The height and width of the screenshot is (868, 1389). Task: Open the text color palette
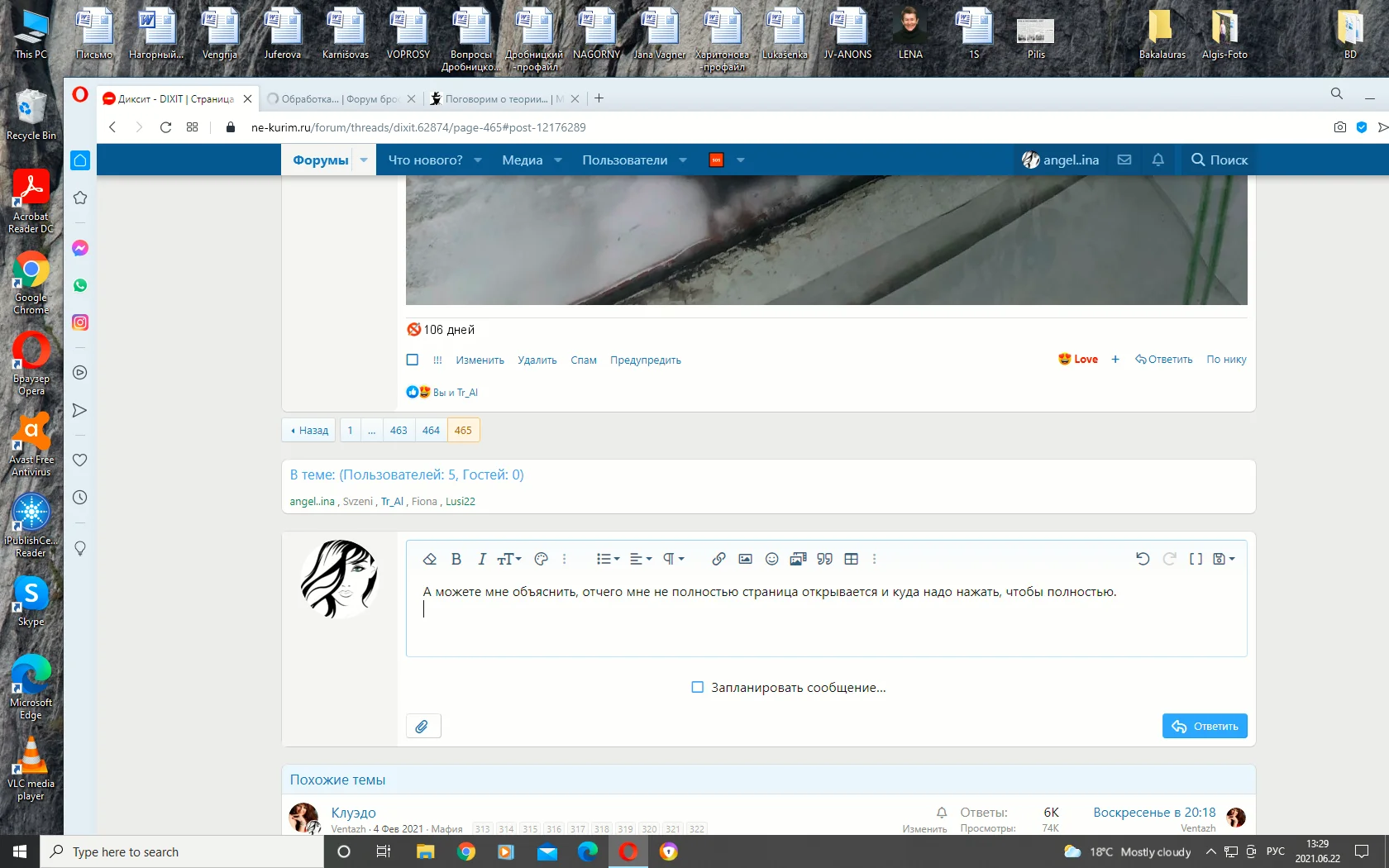pyautogui.click(x=541, y=559)
